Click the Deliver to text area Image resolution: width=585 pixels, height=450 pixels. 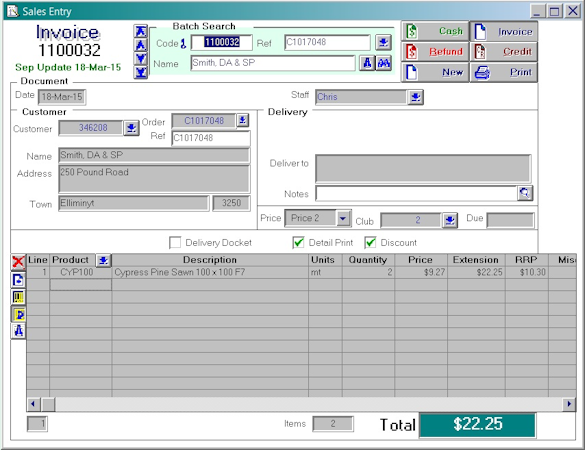point(423,168)
